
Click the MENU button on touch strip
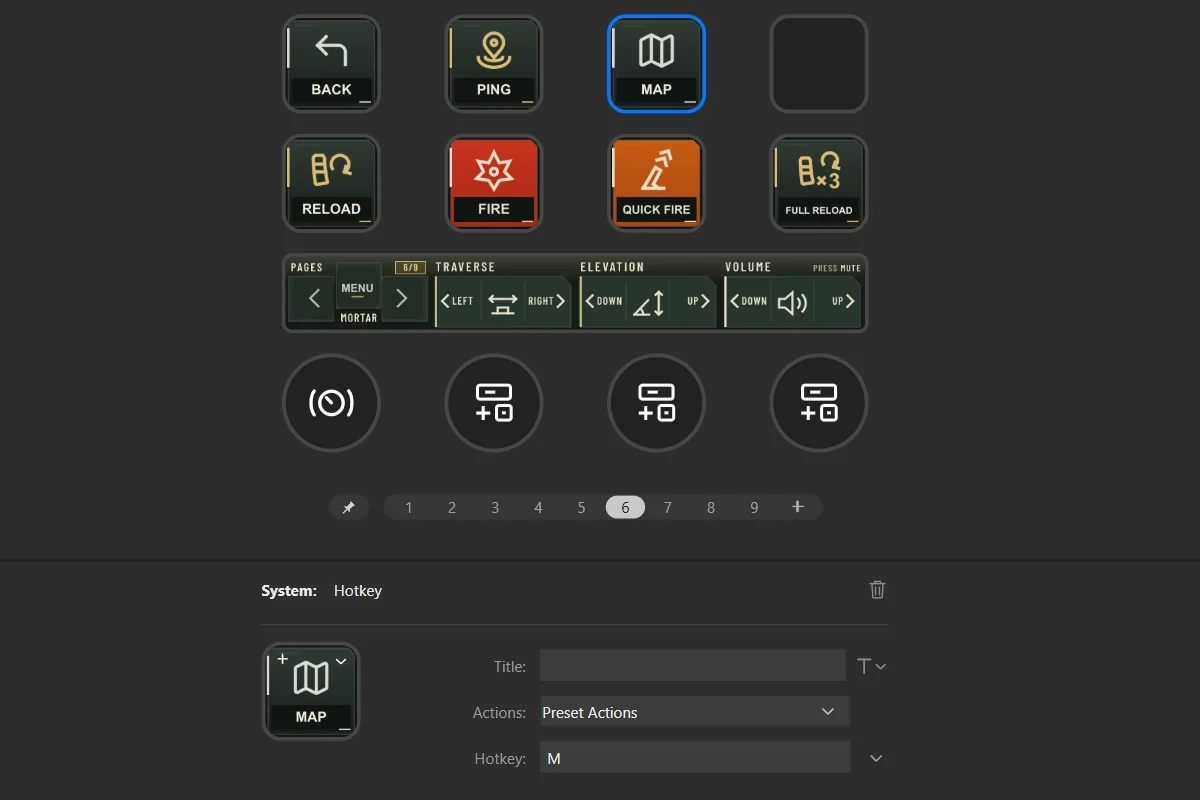pyautogui.click(x=357, y=288)
